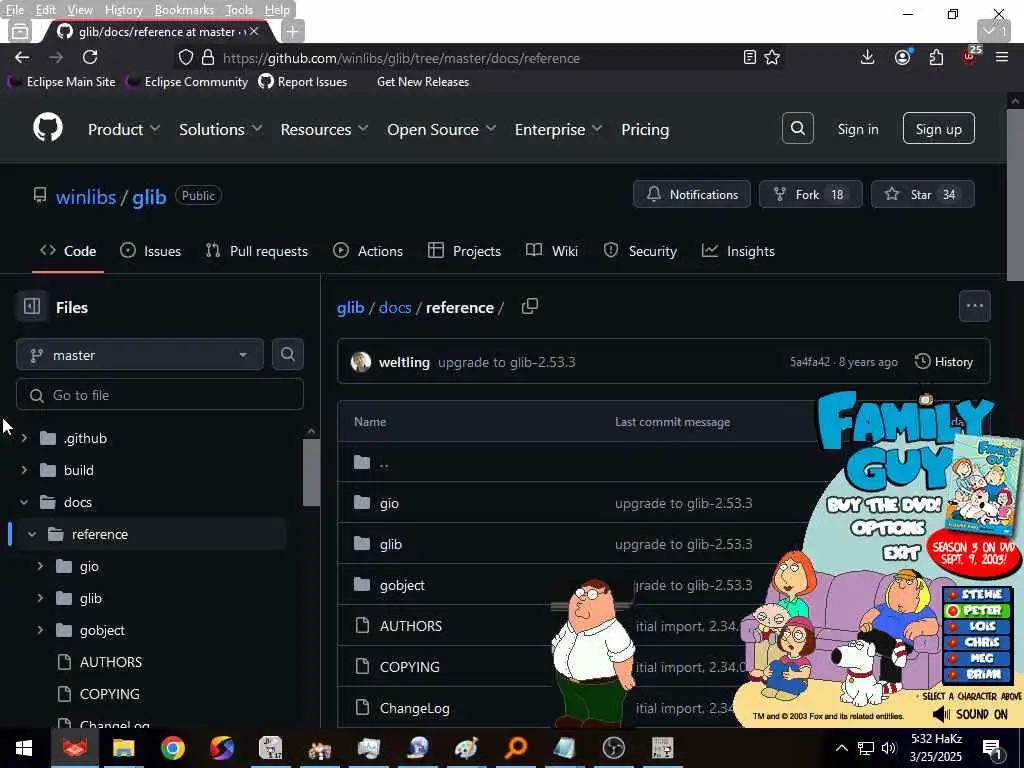Click the Fork 18 button
1024x768 pixels.
(810, 194)
